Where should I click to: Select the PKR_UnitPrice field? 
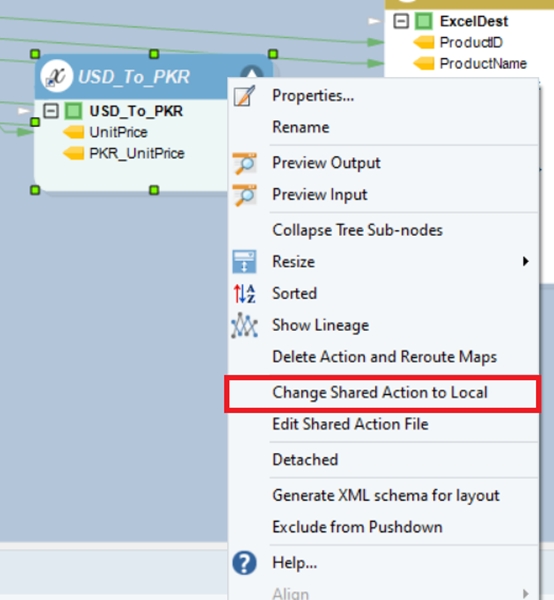pos(137,153)
